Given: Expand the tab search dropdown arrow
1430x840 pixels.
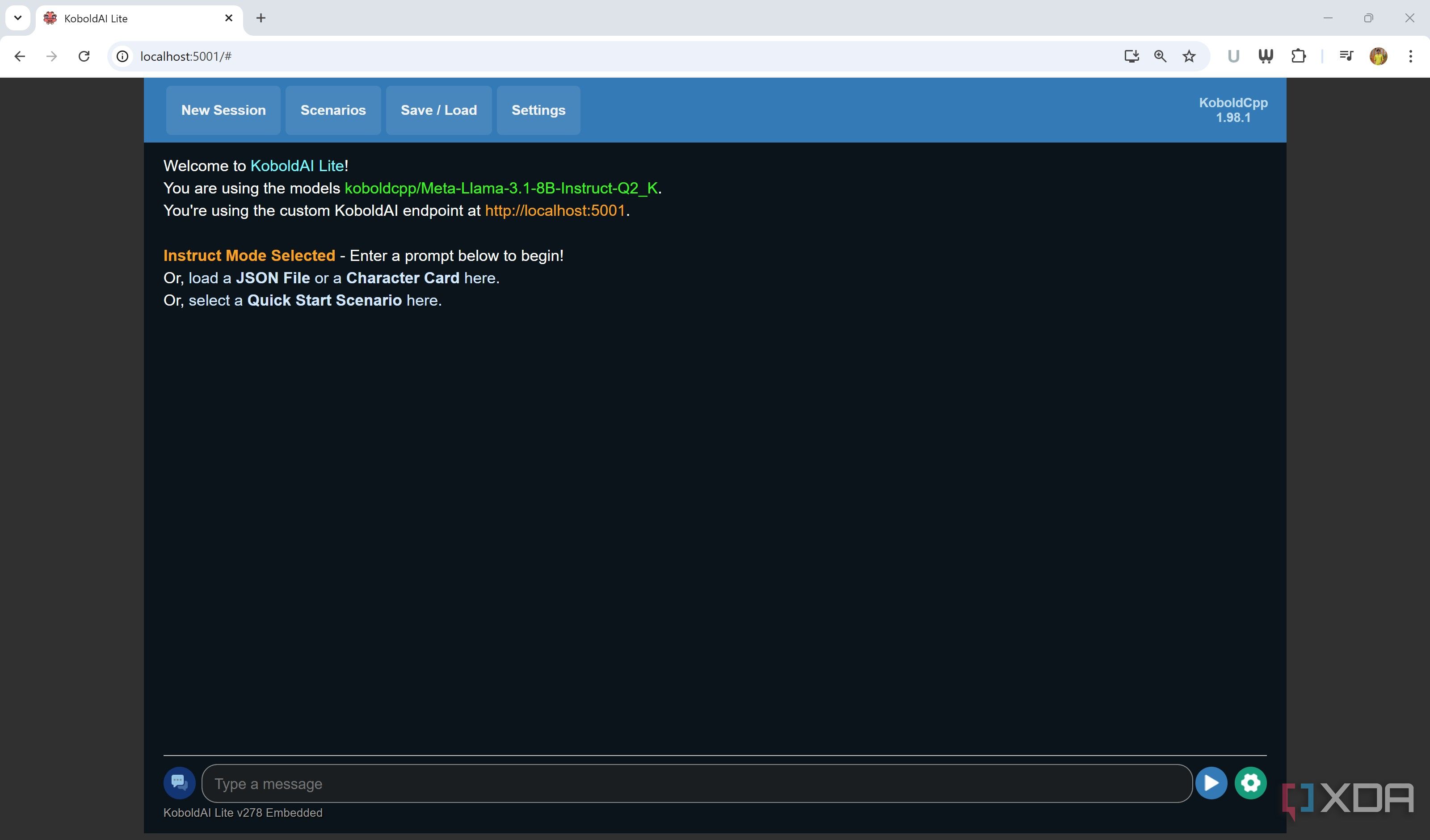Looking at the screenshot, I should (x=17, y=18).
